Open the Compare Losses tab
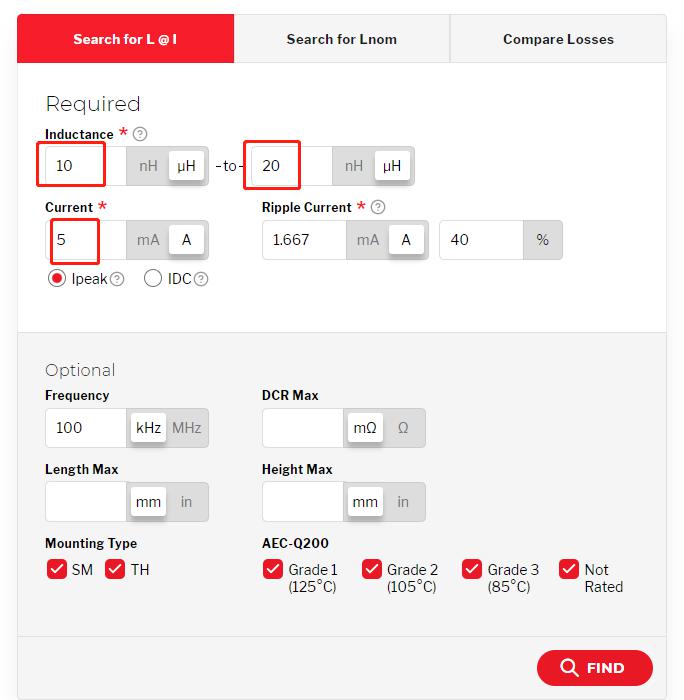Screen dimensions: 684x700 [x=558, y=39]
